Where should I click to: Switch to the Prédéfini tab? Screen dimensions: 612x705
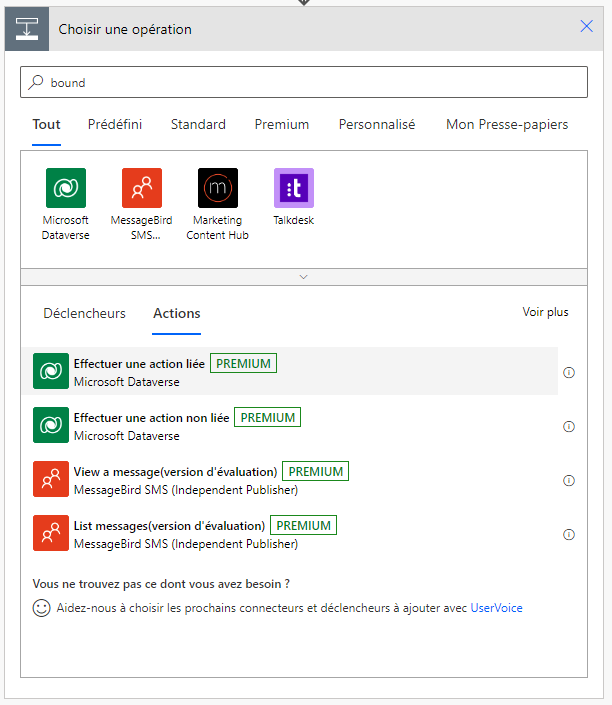115,125
